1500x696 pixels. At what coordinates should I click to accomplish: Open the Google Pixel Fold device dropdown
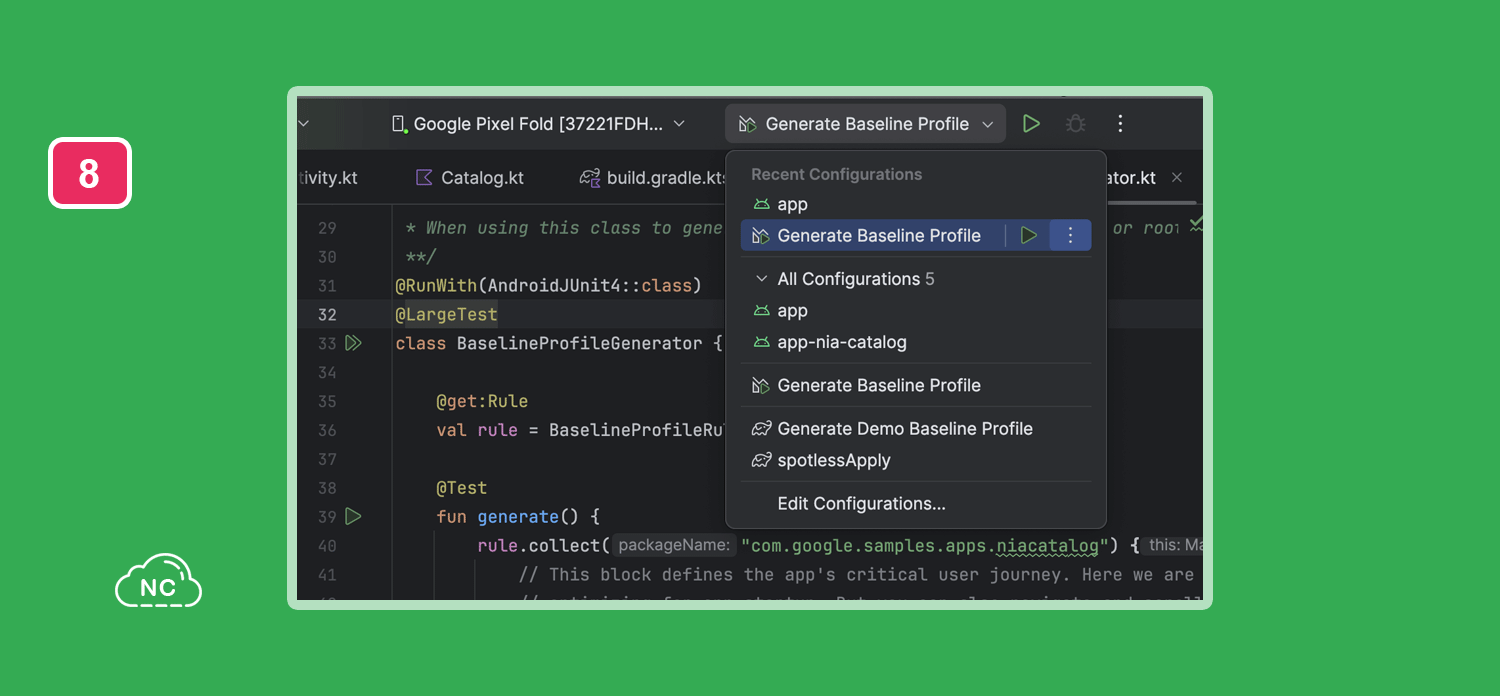click(x=538, y=124)
